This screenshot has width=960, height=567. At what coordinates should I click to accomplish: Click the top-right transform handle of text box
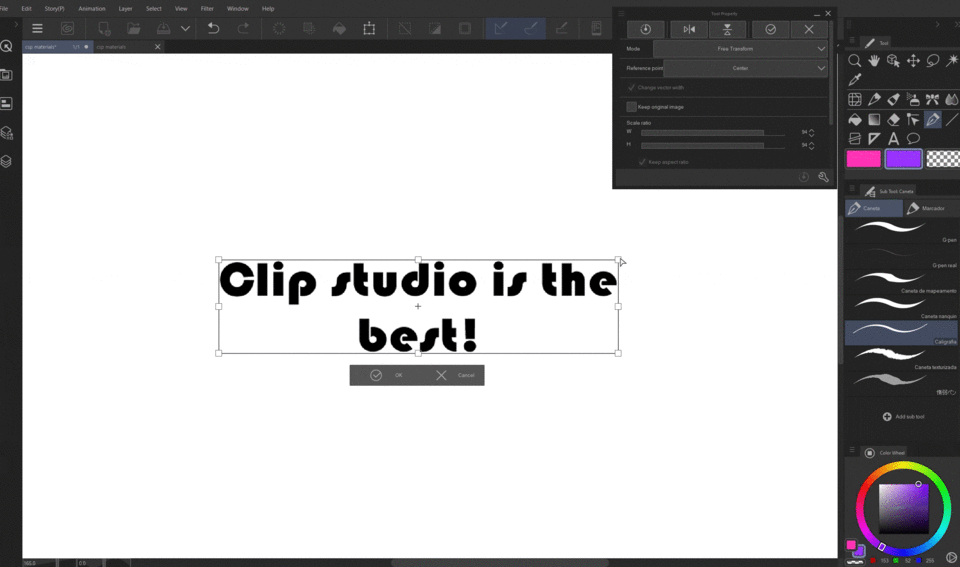point(618,260)
